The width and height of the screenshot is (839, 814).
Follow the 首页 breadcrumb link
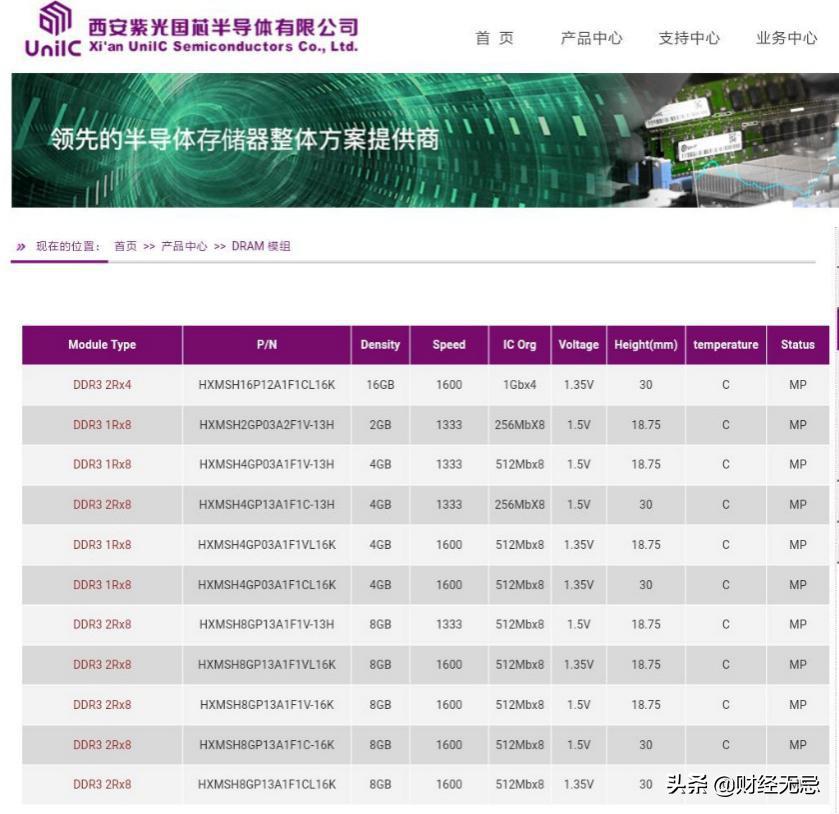coord(126,246)
